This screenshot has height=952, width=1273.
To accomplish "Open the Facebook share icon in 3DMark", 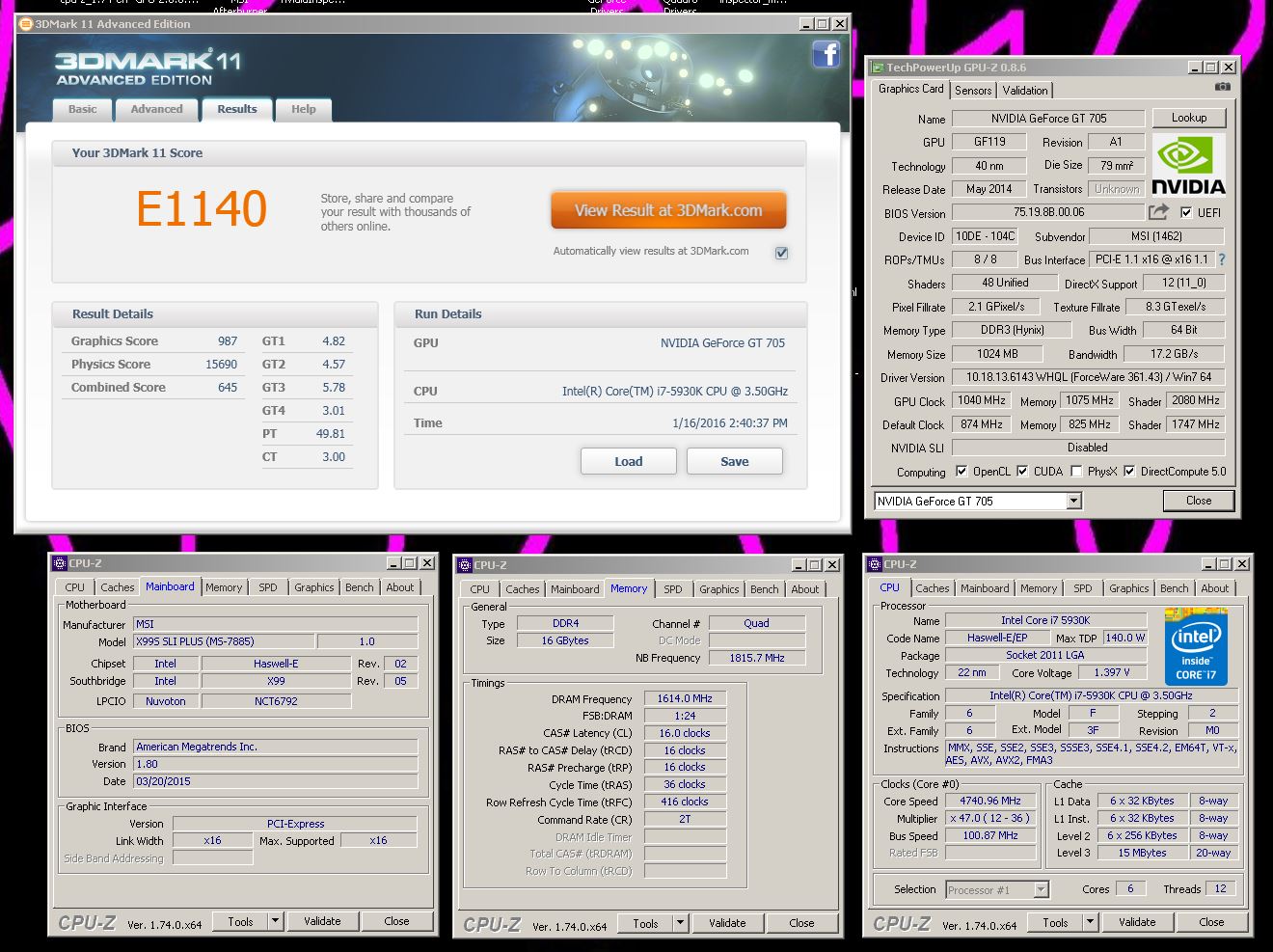I will click(x=826, y=54).
